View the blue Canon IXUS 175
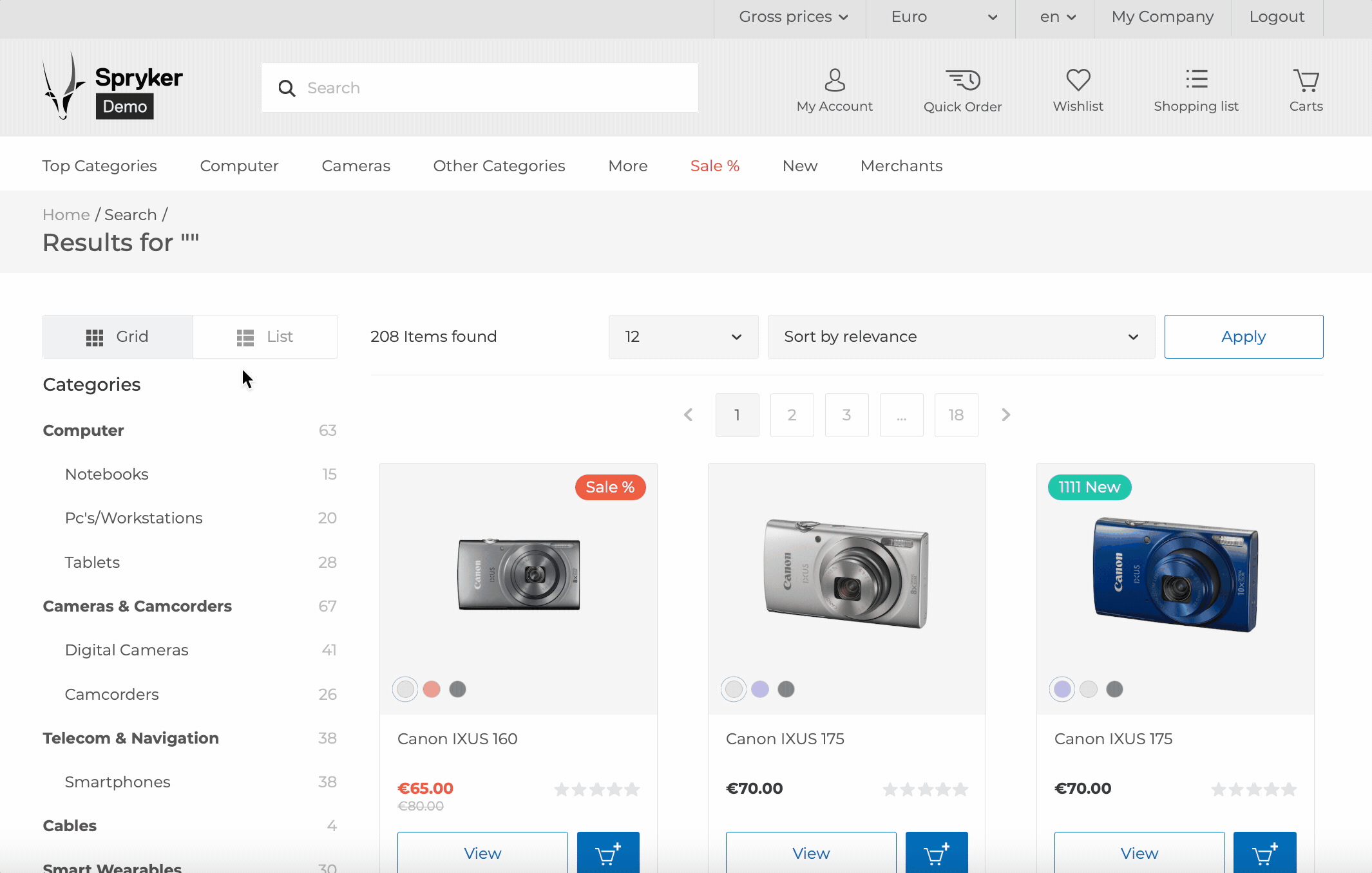Image resolution: width=1372 pixels, height=873 pixels. tap(1139, 852)
